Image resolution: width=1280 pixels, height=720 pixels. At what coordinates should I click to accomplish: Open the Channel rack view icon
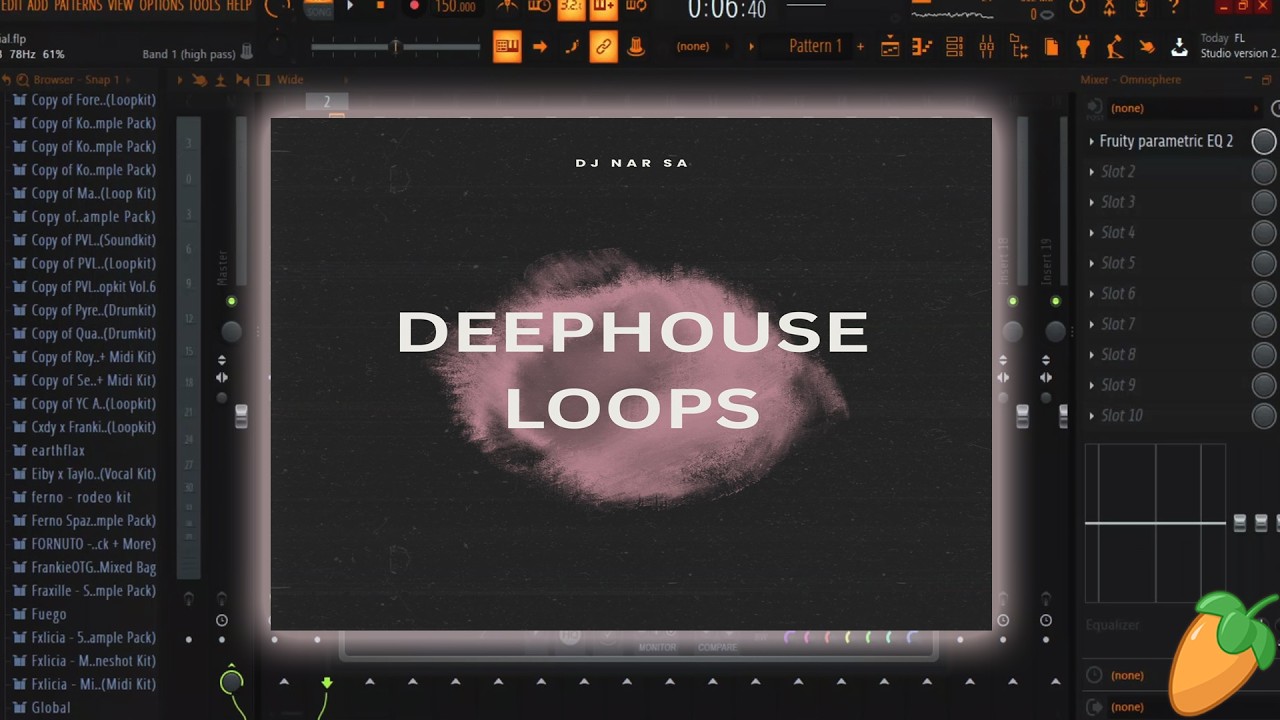click(x=954, y=46)
